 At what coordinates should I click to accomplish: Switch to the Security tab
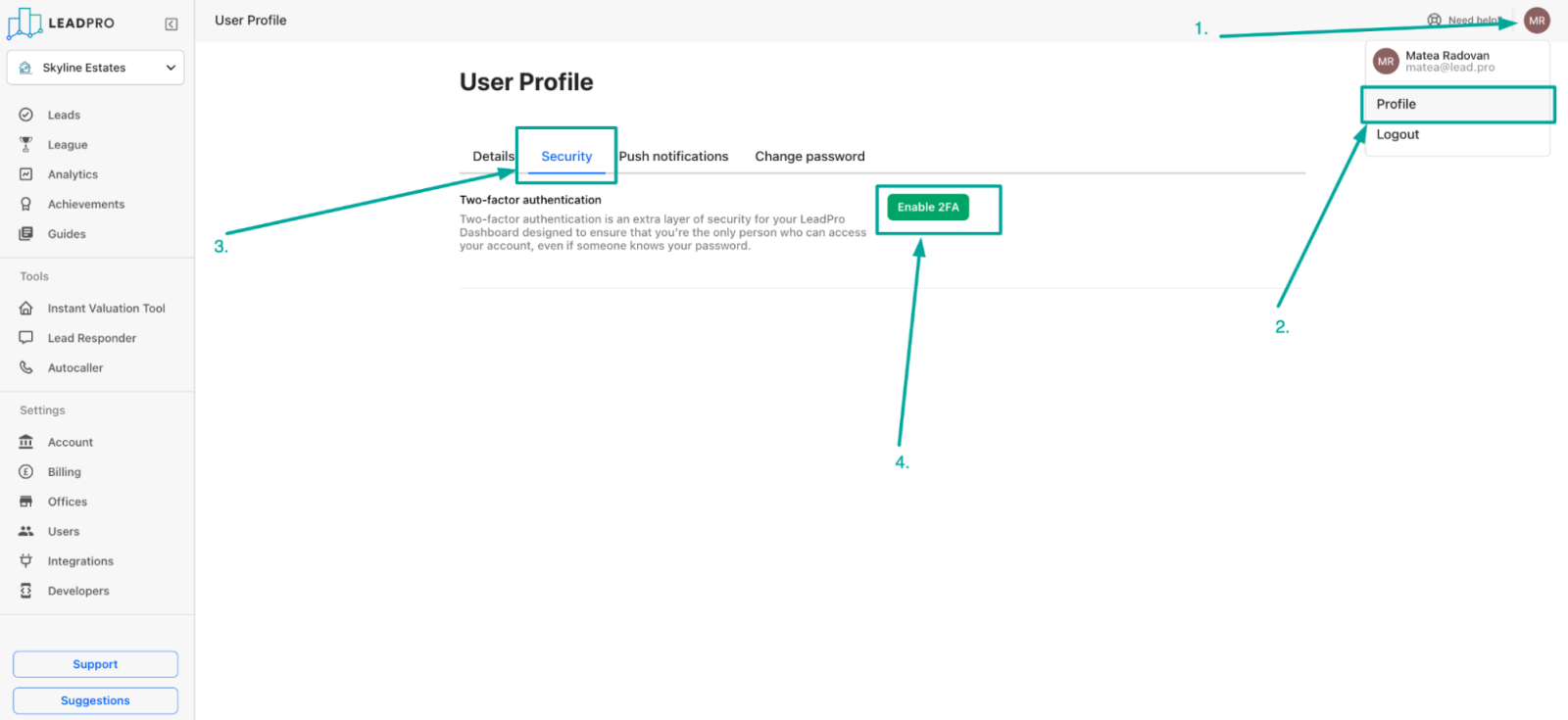click(566, 157)
